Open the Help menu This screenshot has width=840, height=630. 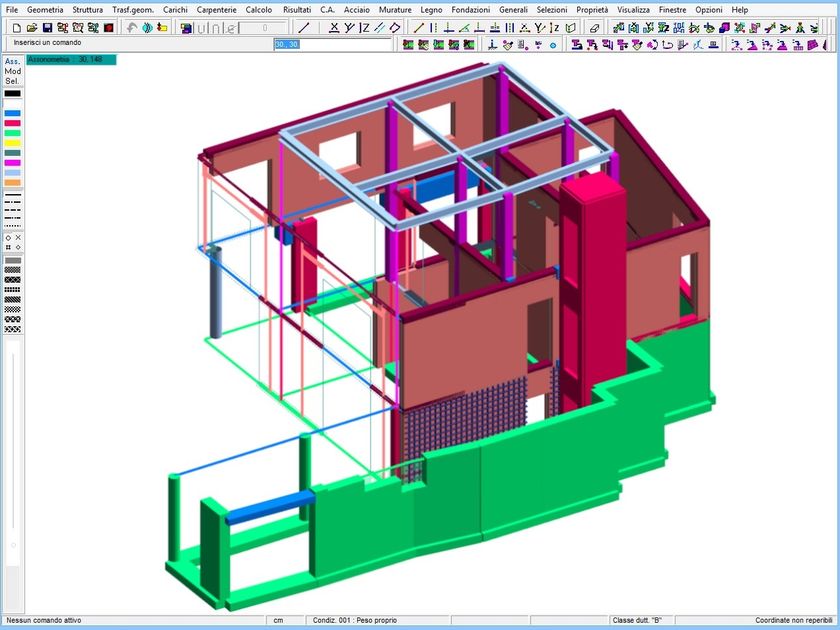pyautogui.click(x=740, y=10)
